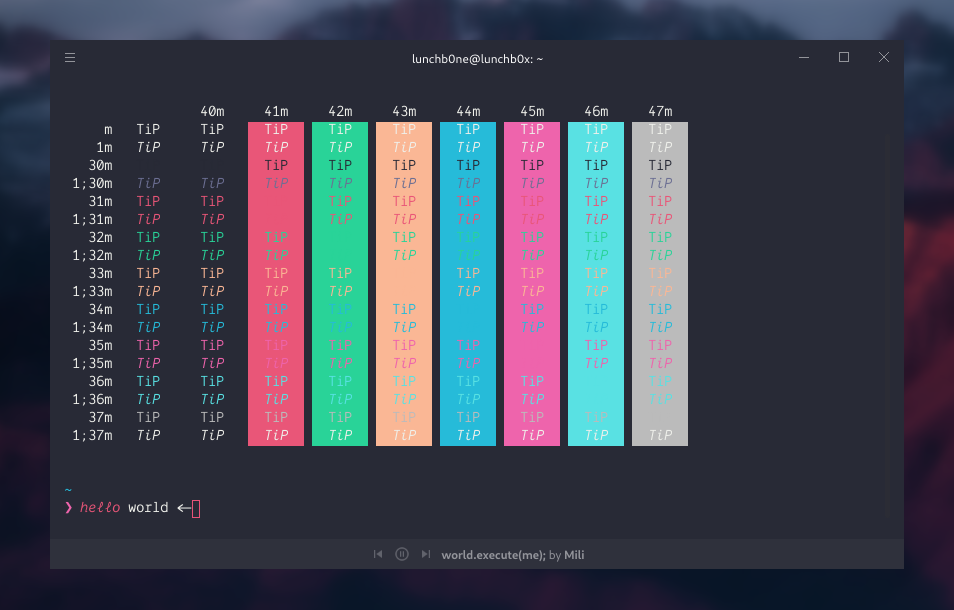Click TiP in blue 44m column, 33m row

click(468, 273)
